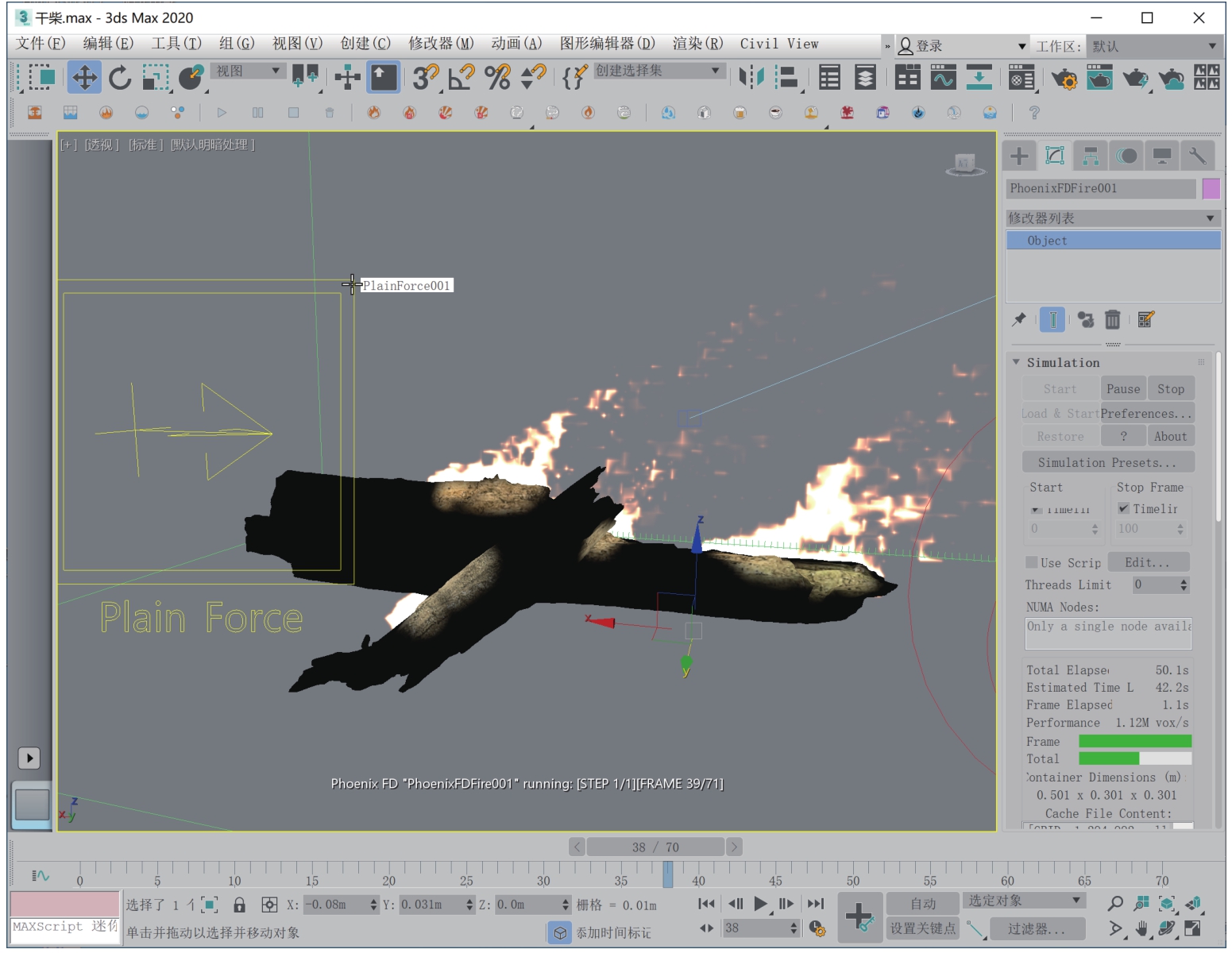The image size is (1232, 953).
Task: Toggle the selection lock icon
Action: coord(239,905)
